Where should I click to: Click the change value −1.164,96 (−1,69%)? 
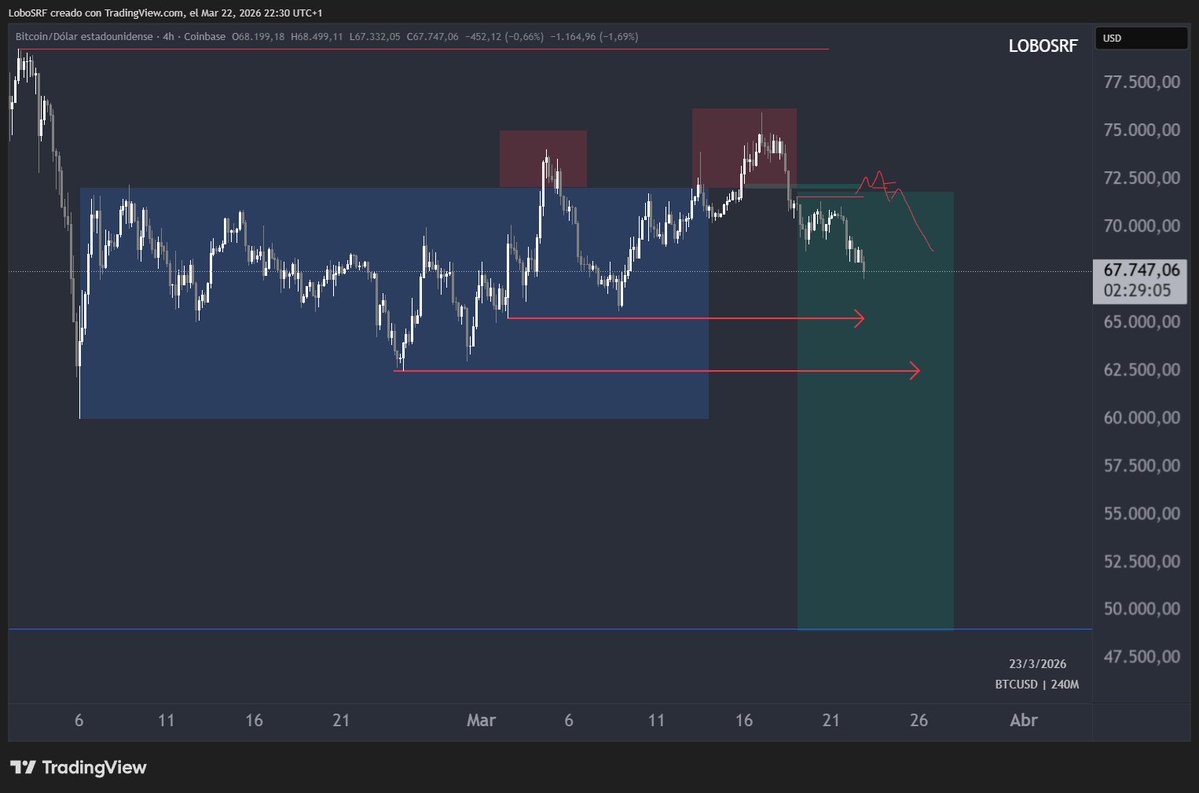pos(594,37)
